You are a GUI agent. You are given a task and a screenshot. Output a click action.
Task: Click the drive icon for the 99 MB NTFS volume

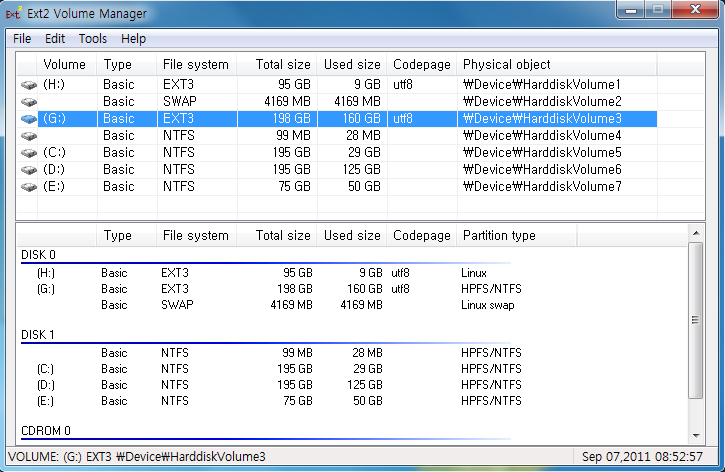point(29,136)
